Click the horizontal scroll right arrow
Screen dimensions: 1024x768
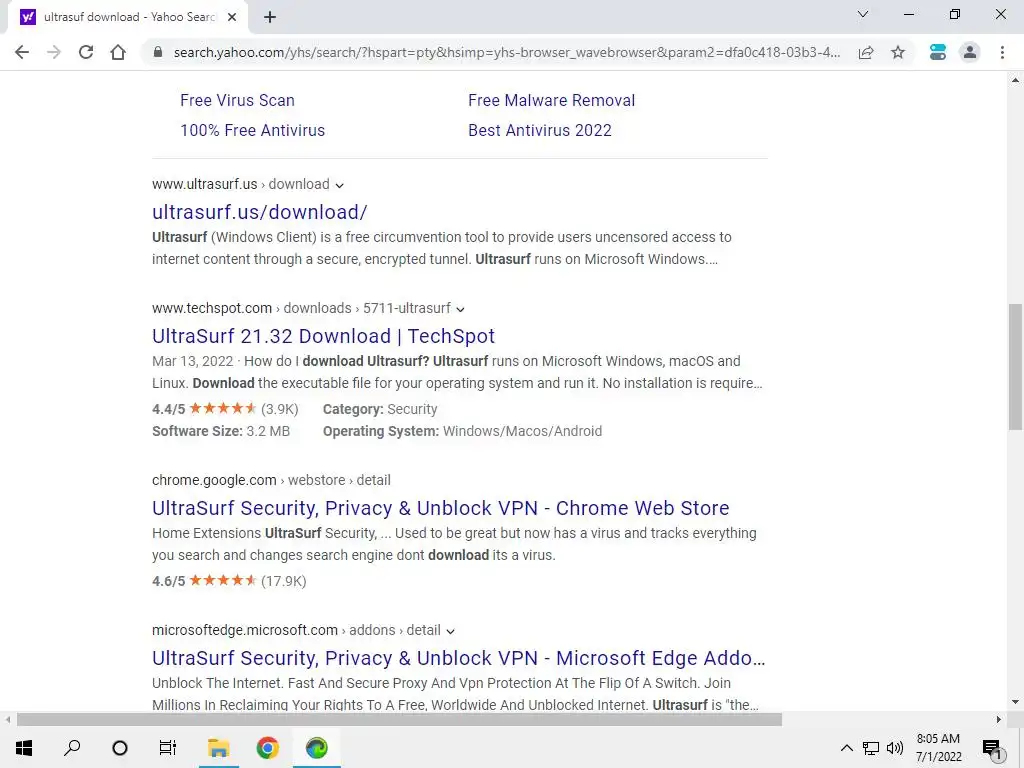tap(999, 720)
